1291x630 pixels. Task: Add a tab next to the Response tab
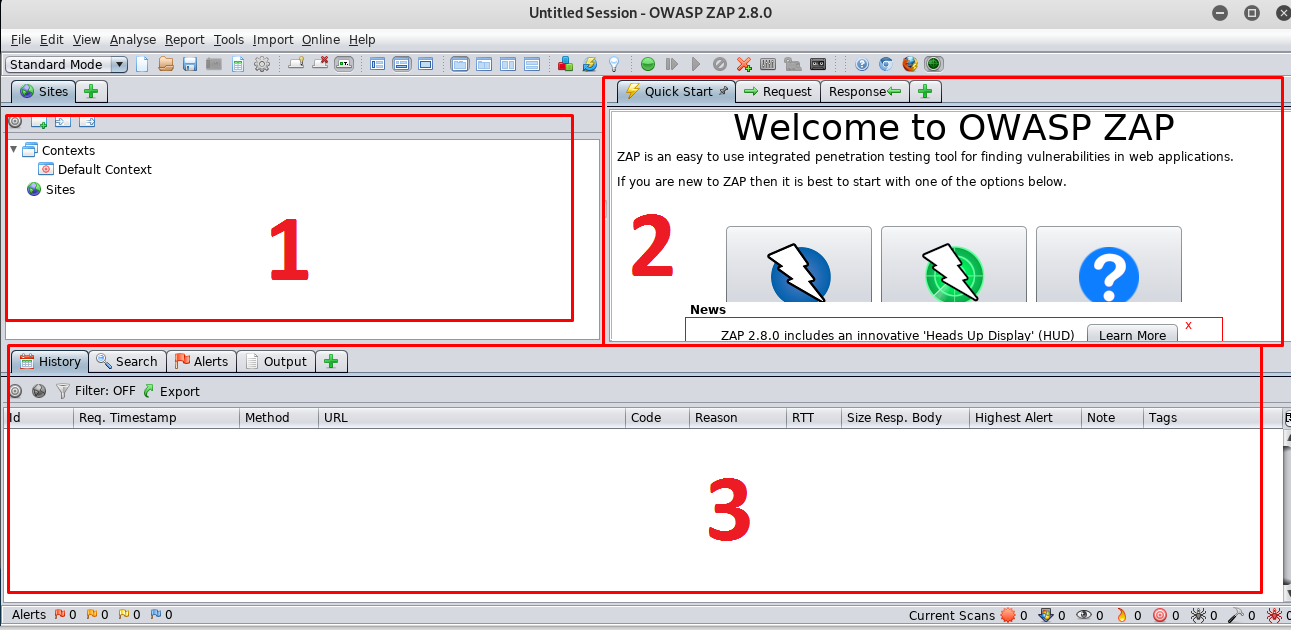pyautogui.click(x=925, y=91)
